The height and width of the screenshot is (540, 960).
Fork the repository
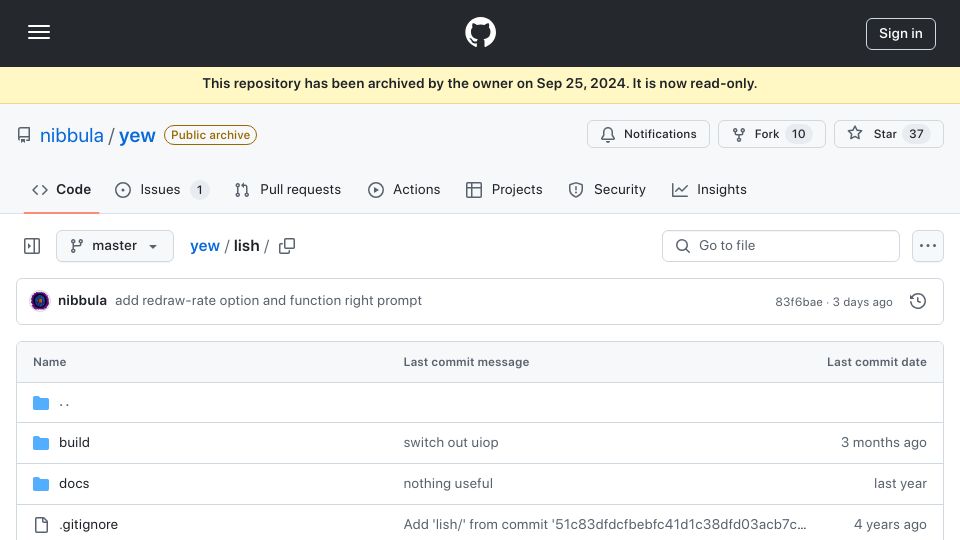tap(771, 134)
